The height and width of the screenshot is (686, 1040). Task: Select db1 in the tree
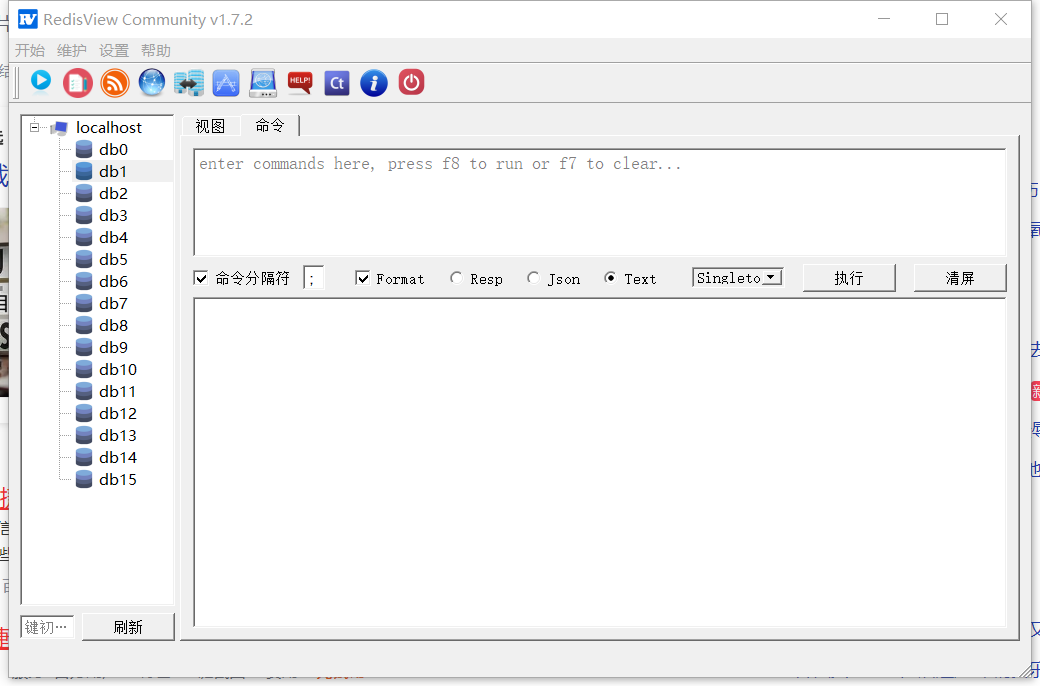(113, 171)
